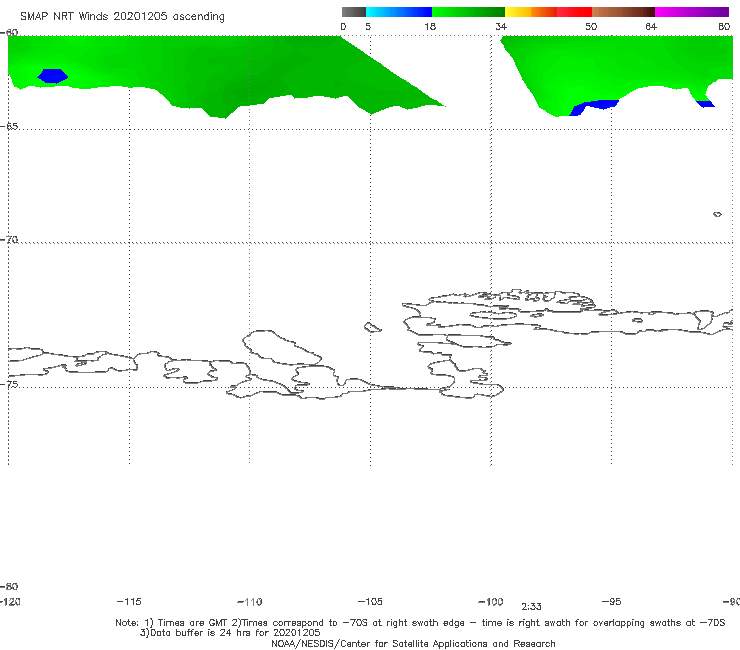The image size is (740, 650).
Task: Click the longitude label "-110"
Action: [250, 602]
